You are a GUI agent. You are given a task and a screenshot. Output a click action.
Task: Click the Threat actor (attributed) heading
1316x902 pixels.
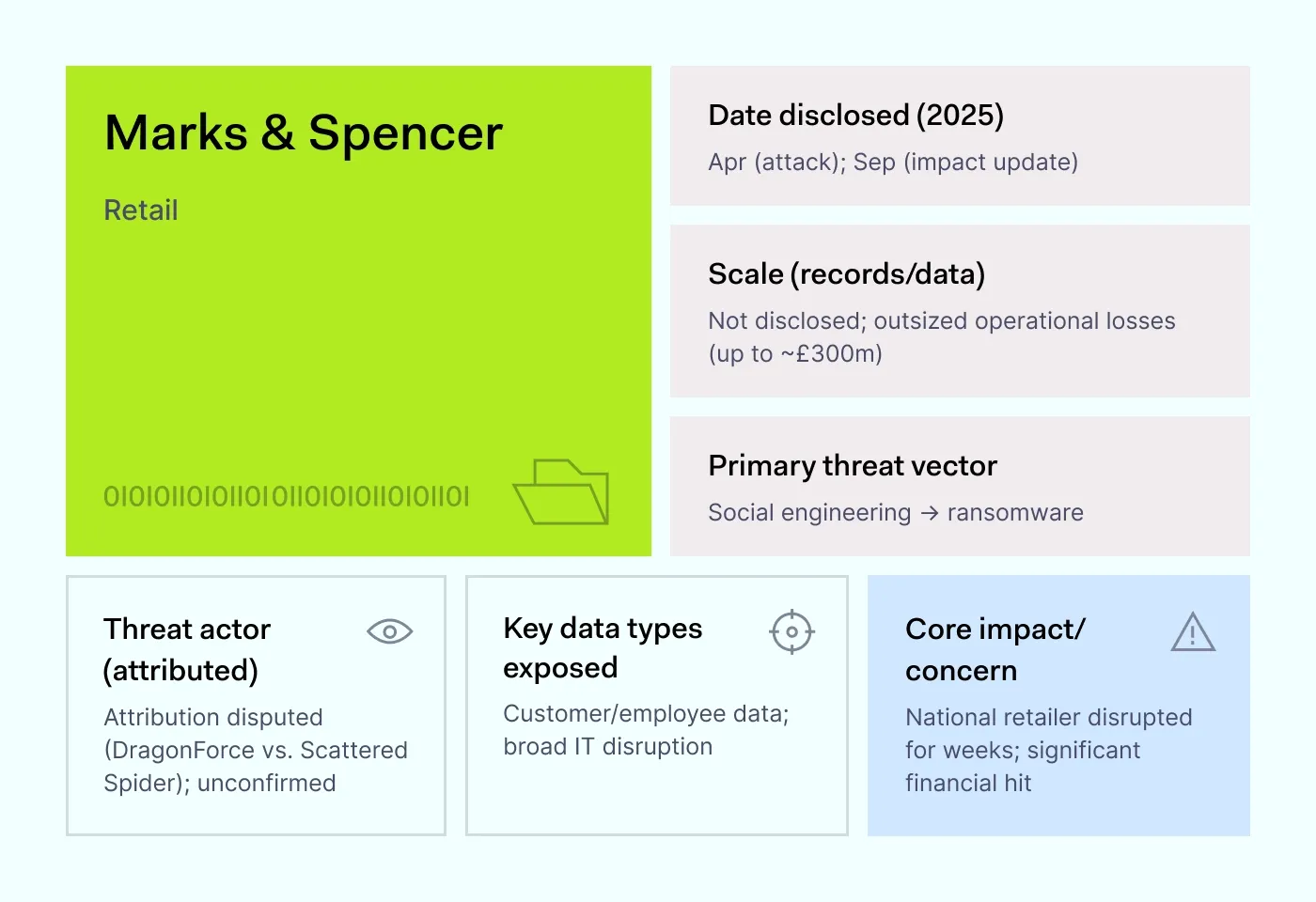pos(187,648)
